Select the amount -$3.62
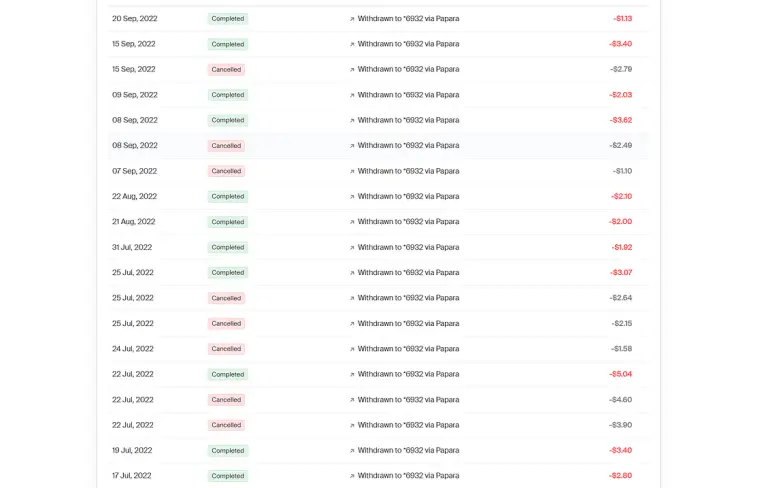The image size is (762, 488). [621, 120]
